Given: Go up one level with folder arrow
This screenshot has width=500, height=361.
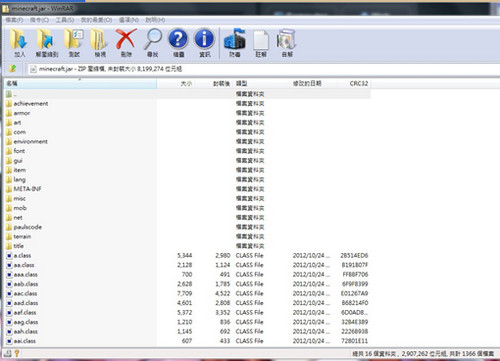Looking at the screenshot, I should pyautogui.click(x=13, y=69).
